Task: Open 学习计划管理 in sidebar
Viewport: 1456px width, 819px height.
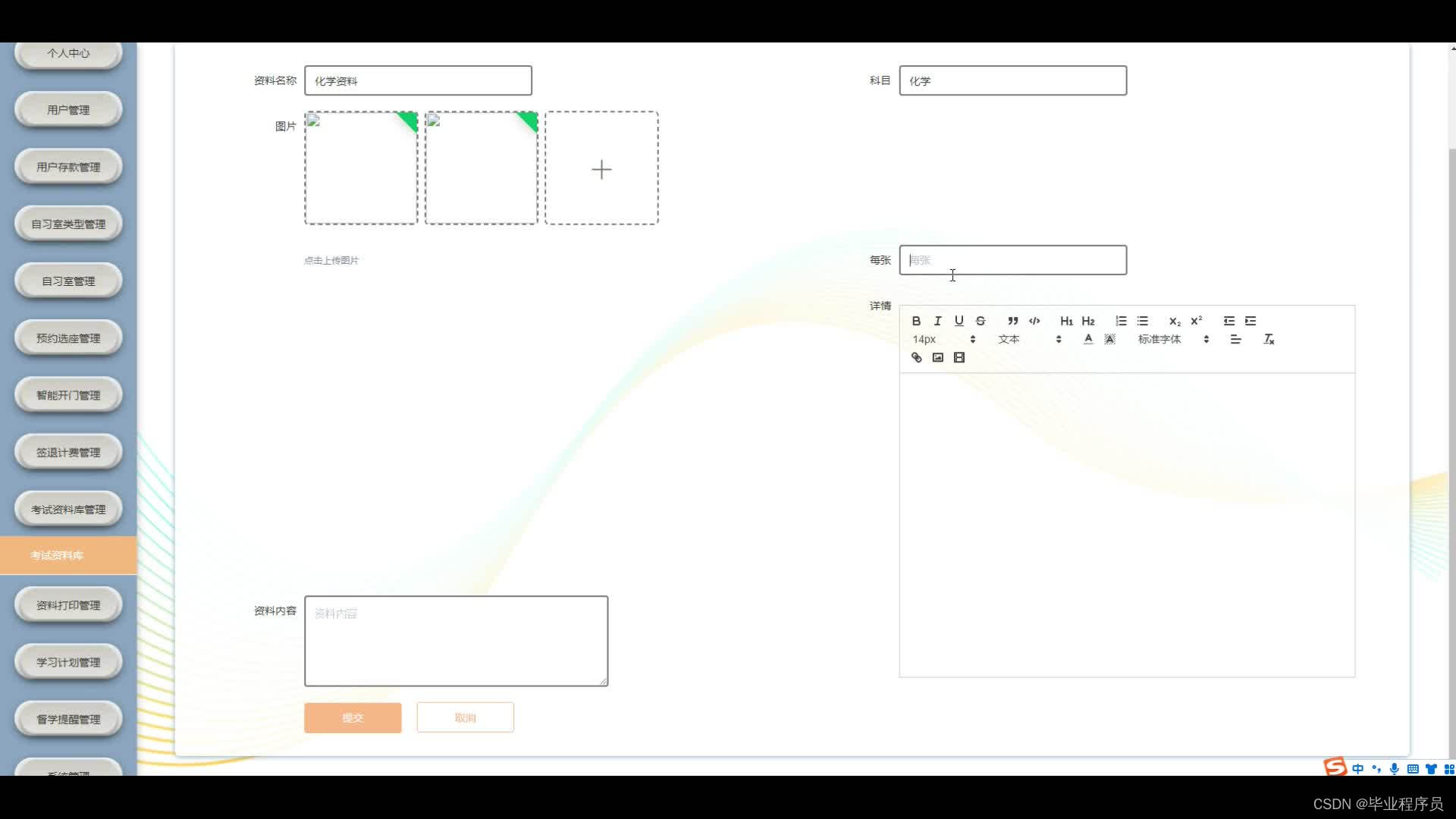Action: pyautogui.click(x=68, y=662)
